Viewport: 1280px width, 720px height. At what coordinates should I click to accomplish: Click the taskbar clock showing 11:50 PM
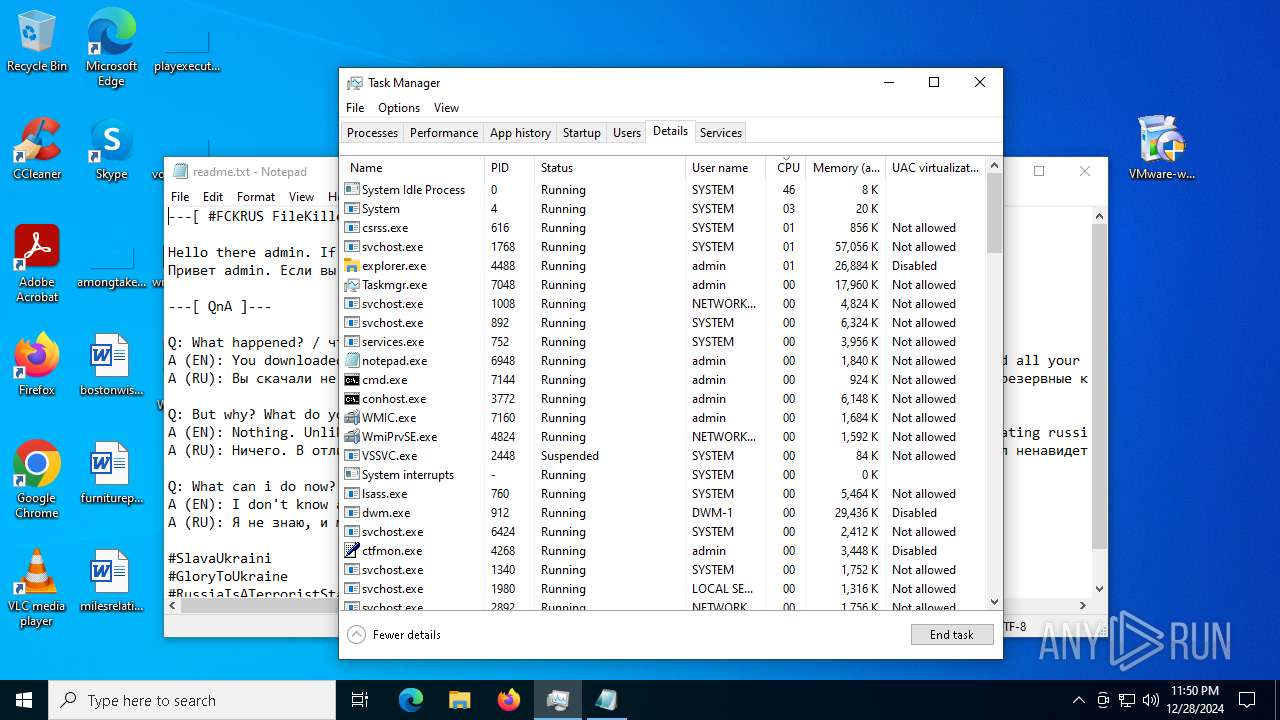coord(1194,700)
